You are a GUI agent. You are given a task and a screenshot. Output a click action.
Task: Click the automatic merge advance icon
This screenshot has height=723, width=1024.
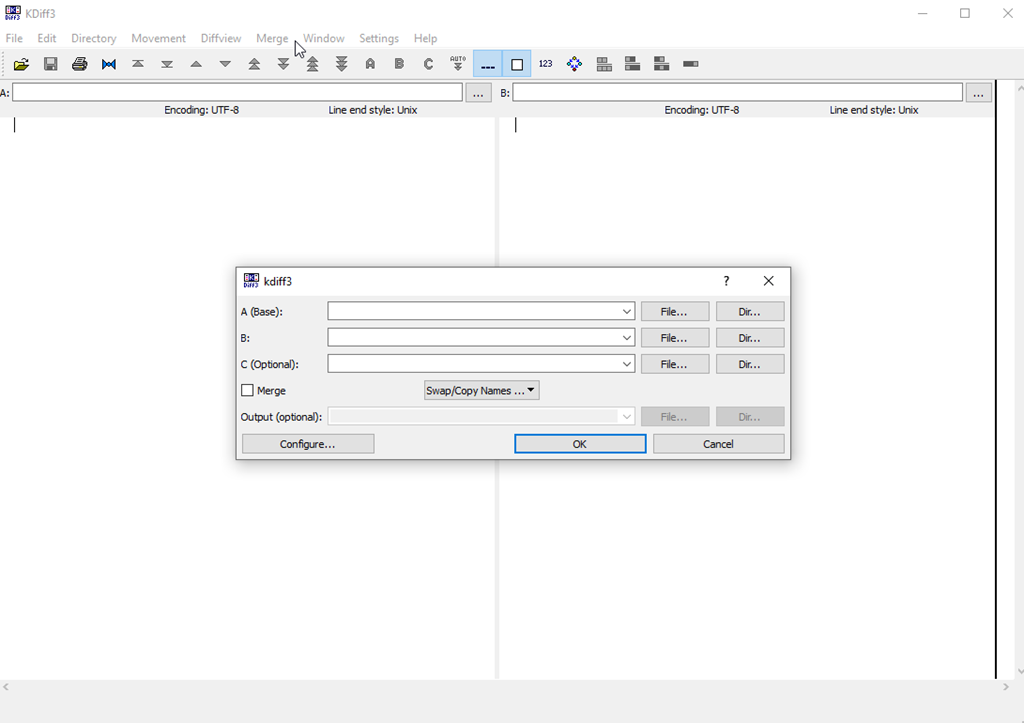click(x=457, y=63)
